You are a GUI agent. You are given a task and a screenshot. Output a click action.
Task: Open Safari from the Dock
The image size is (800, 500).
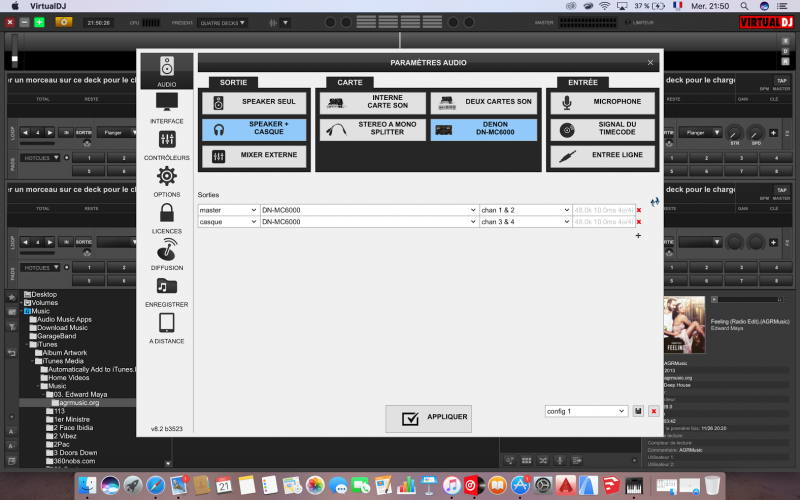tap(156, 485)
